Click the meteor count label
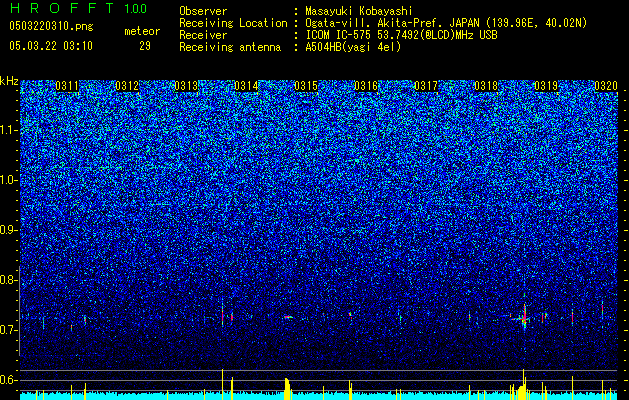629x400 pixels. click(x=142, y=31)
